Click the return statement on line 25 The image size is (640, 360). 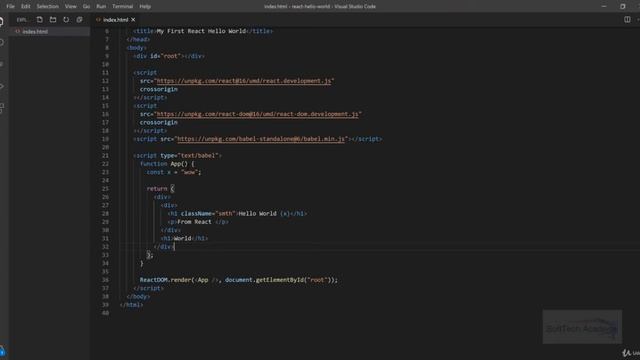160,189
